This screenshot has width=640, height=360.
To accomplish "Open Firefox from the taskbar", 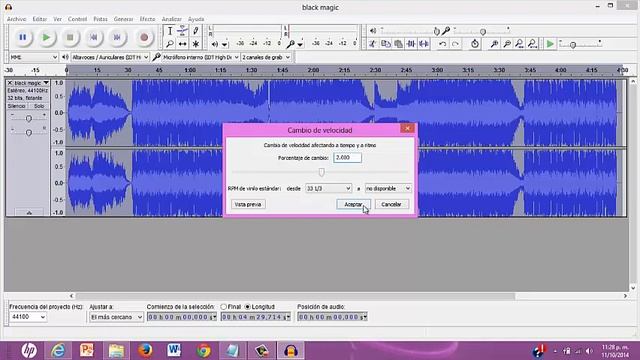I will (145, 351).
